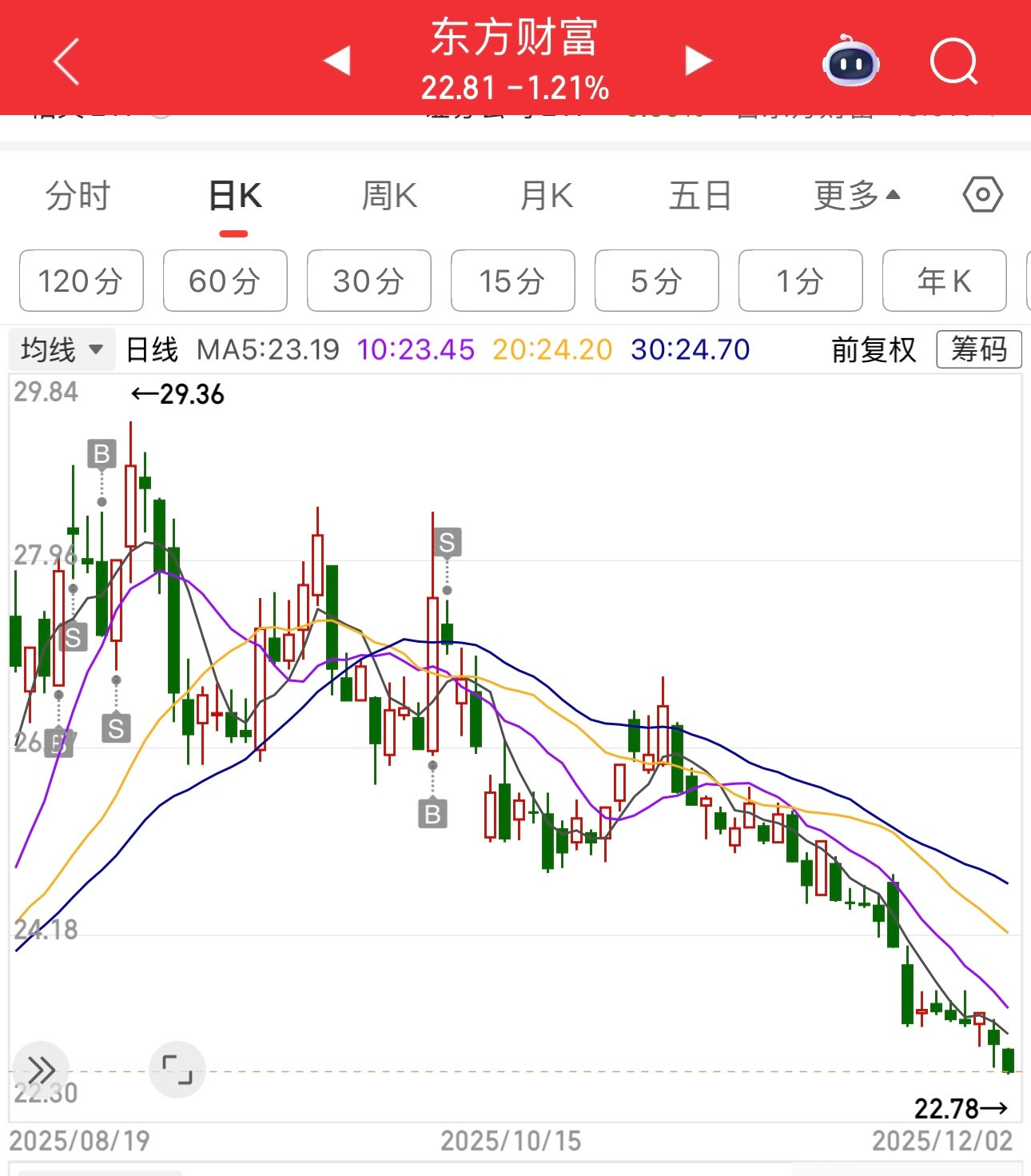This screenshot has height=1176, width=1031.
Task: Switch adjustment mode via 前复权
Action: [x=874, y=349]
